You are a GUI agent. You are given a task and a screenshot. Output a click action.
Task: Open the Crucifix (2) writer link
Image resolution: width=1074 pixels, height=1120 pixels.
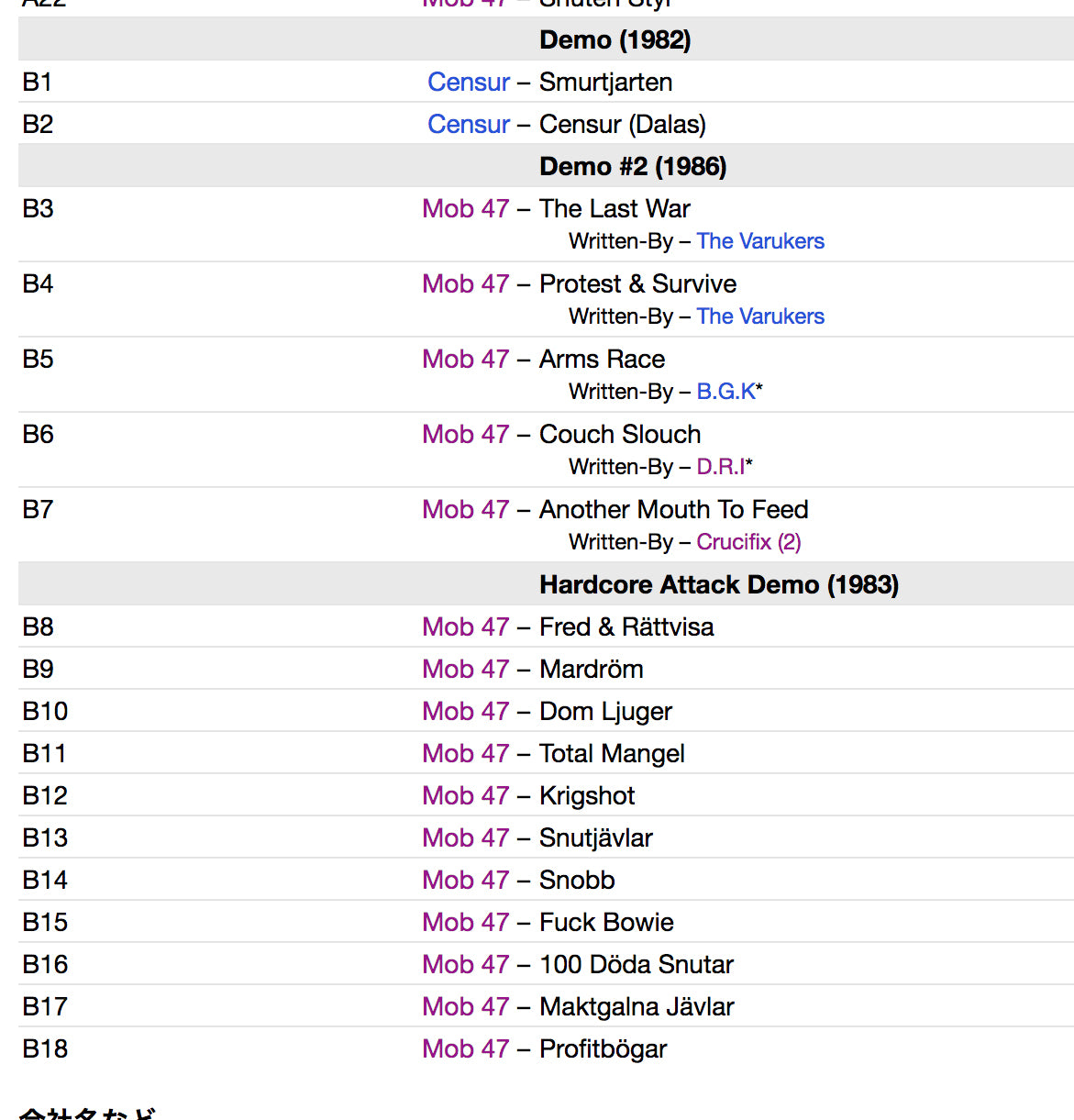(x=748, y=542)
